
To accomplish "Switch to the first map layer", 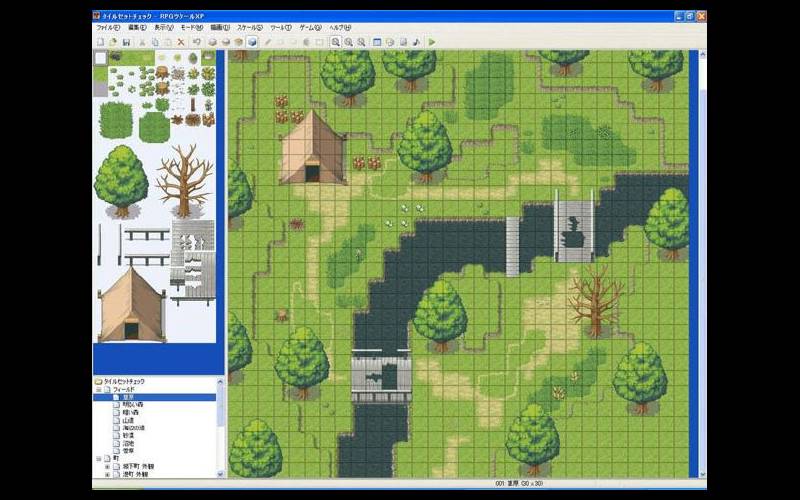I will (213, 42).
